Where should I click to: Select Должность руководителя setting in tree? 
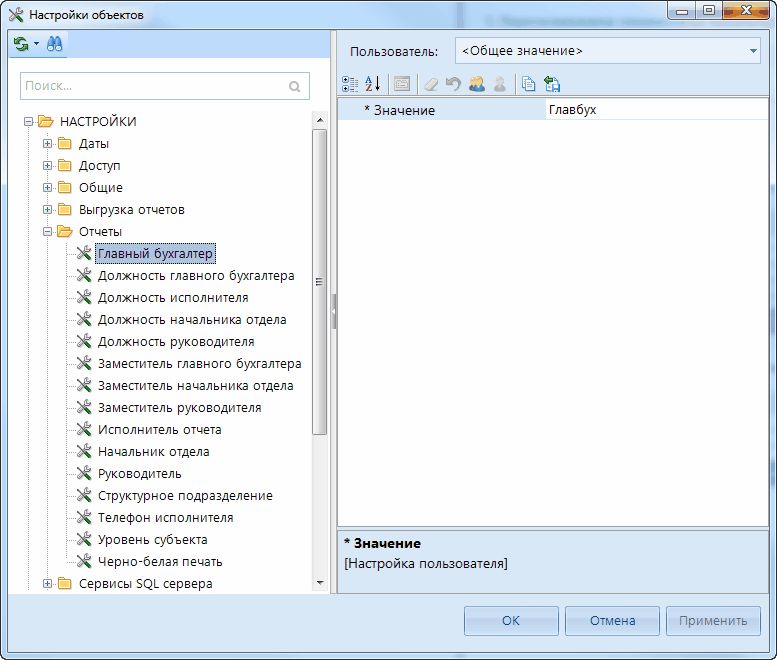[x=176, y=342]
